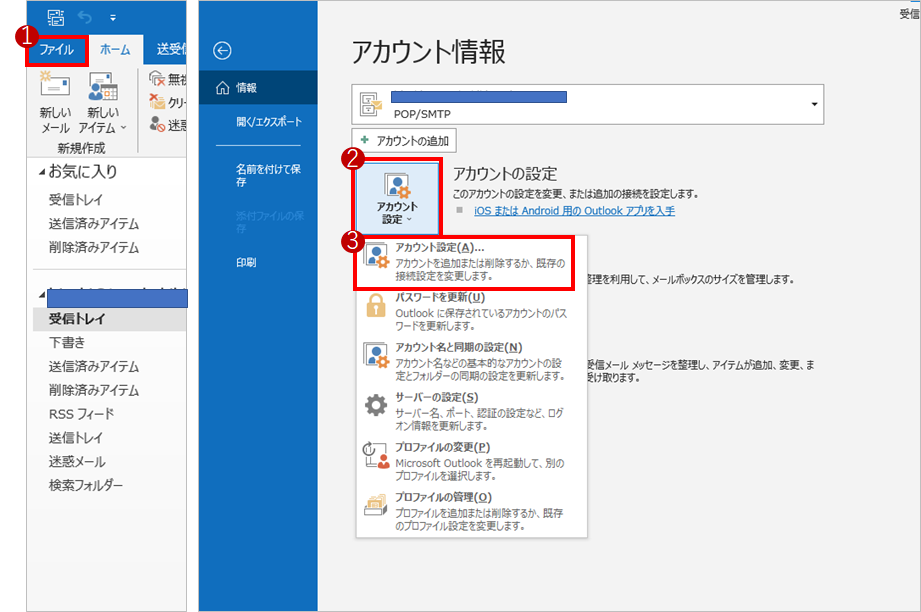
Task: Click the green plus icon on アカウントの追加
Action: (365, 140)
